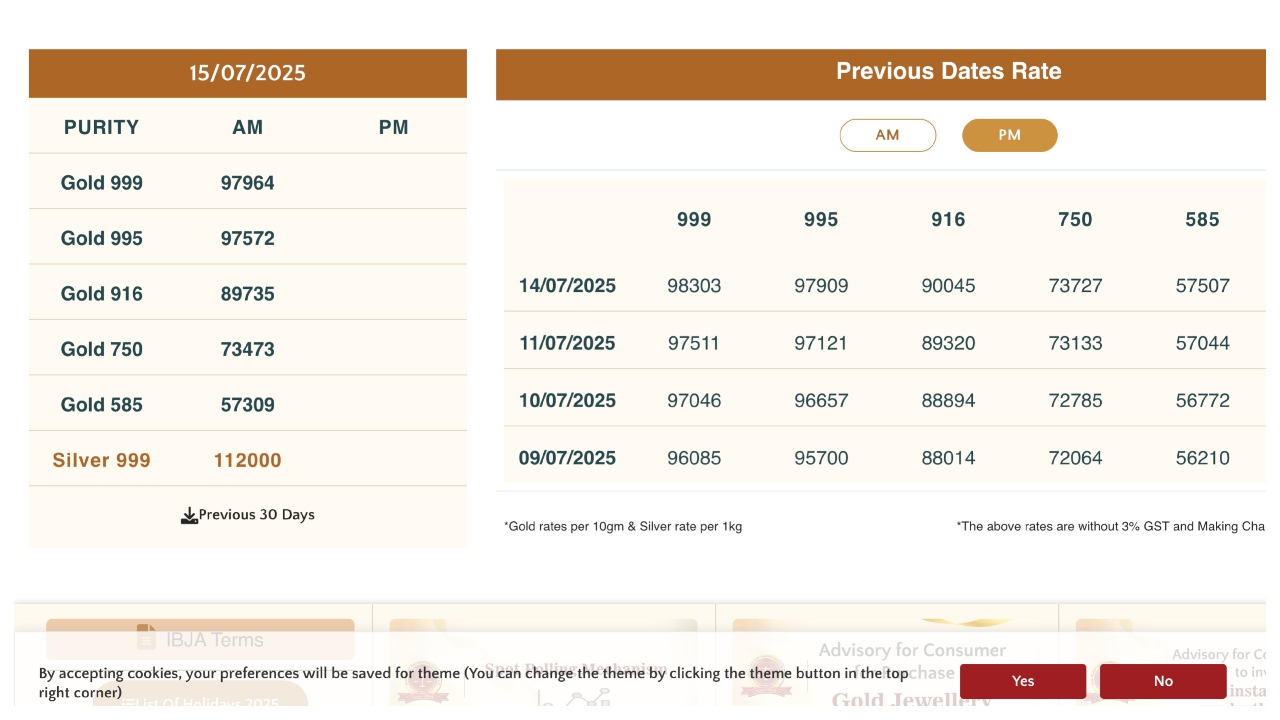Open the IBJA Terms button
The width and height of the screenshot is (1280, 720).
click(200, 639)
